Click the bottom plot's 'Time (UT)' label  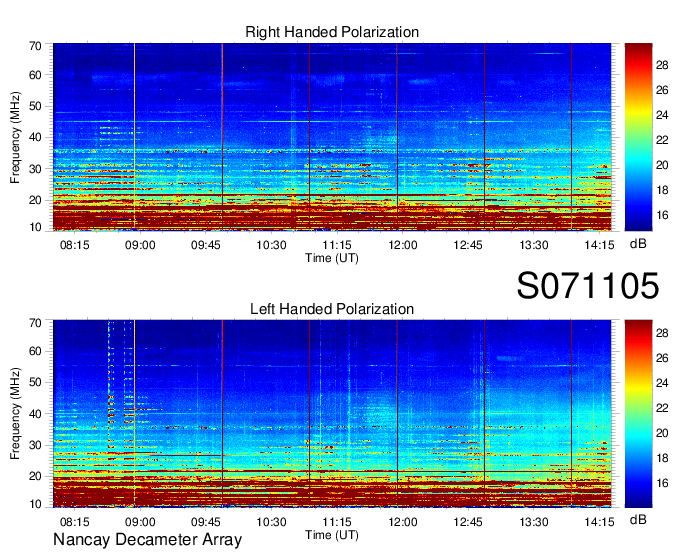pos(332,535)
